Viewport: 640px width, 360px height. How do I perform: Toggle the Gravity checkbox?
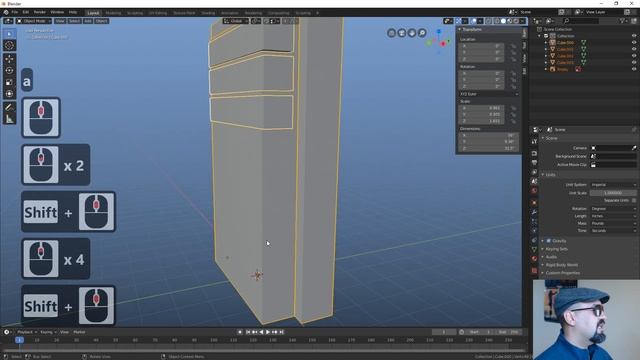tap(549, 241)
